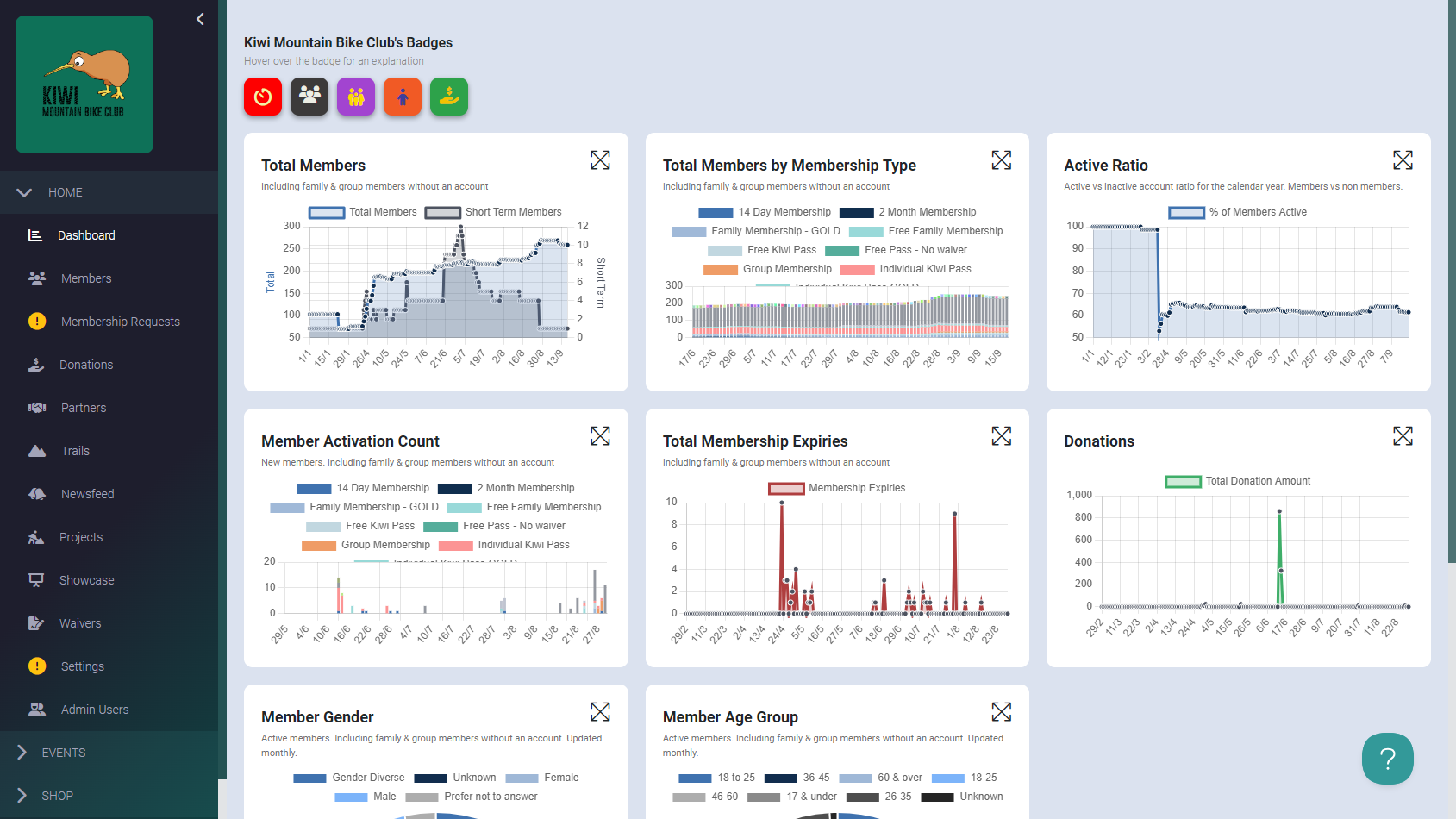Expand the Active Ratio chart
1456x819 pixels.
[1403, 160]
